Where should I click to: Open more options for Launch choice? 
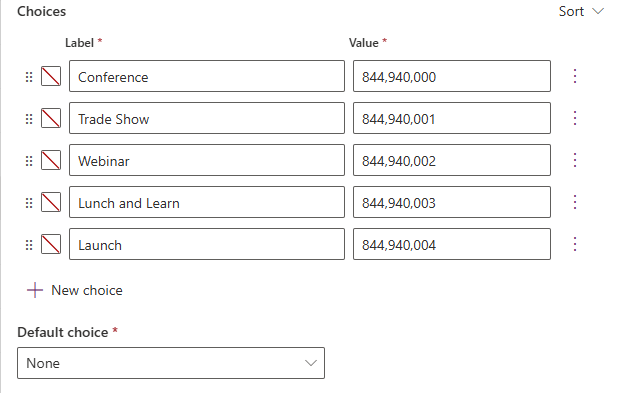(575, 244)
